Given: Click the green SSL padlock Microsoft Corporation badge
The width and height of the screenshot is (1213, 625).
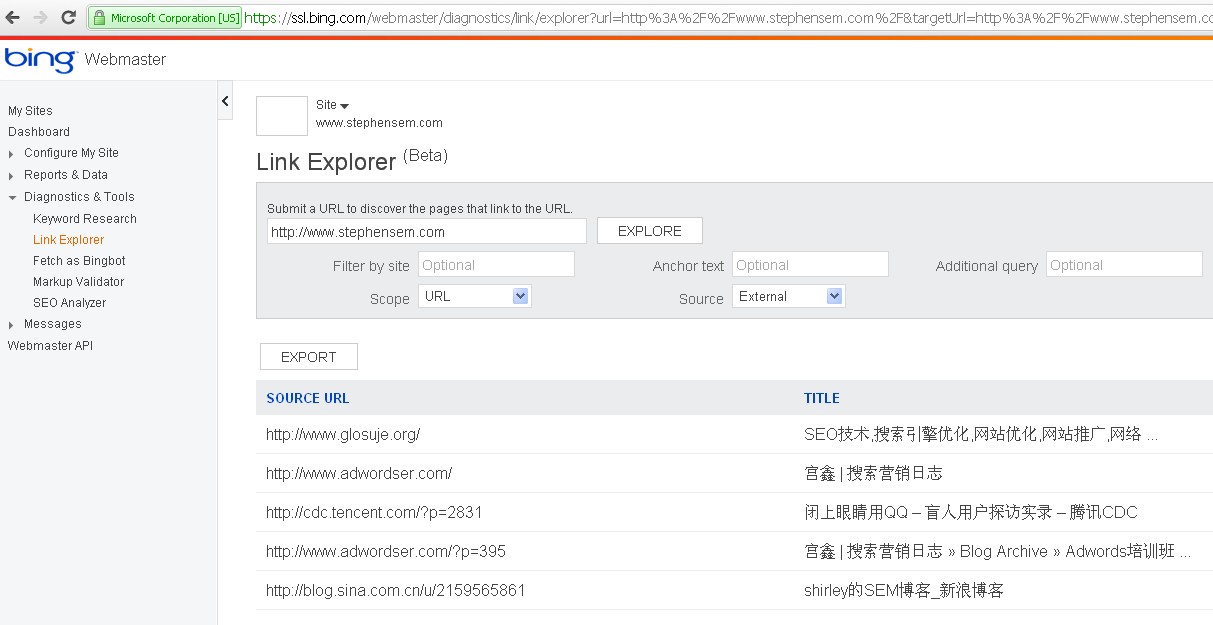Looking at the screenshot, I should click(x=165, y=18).
